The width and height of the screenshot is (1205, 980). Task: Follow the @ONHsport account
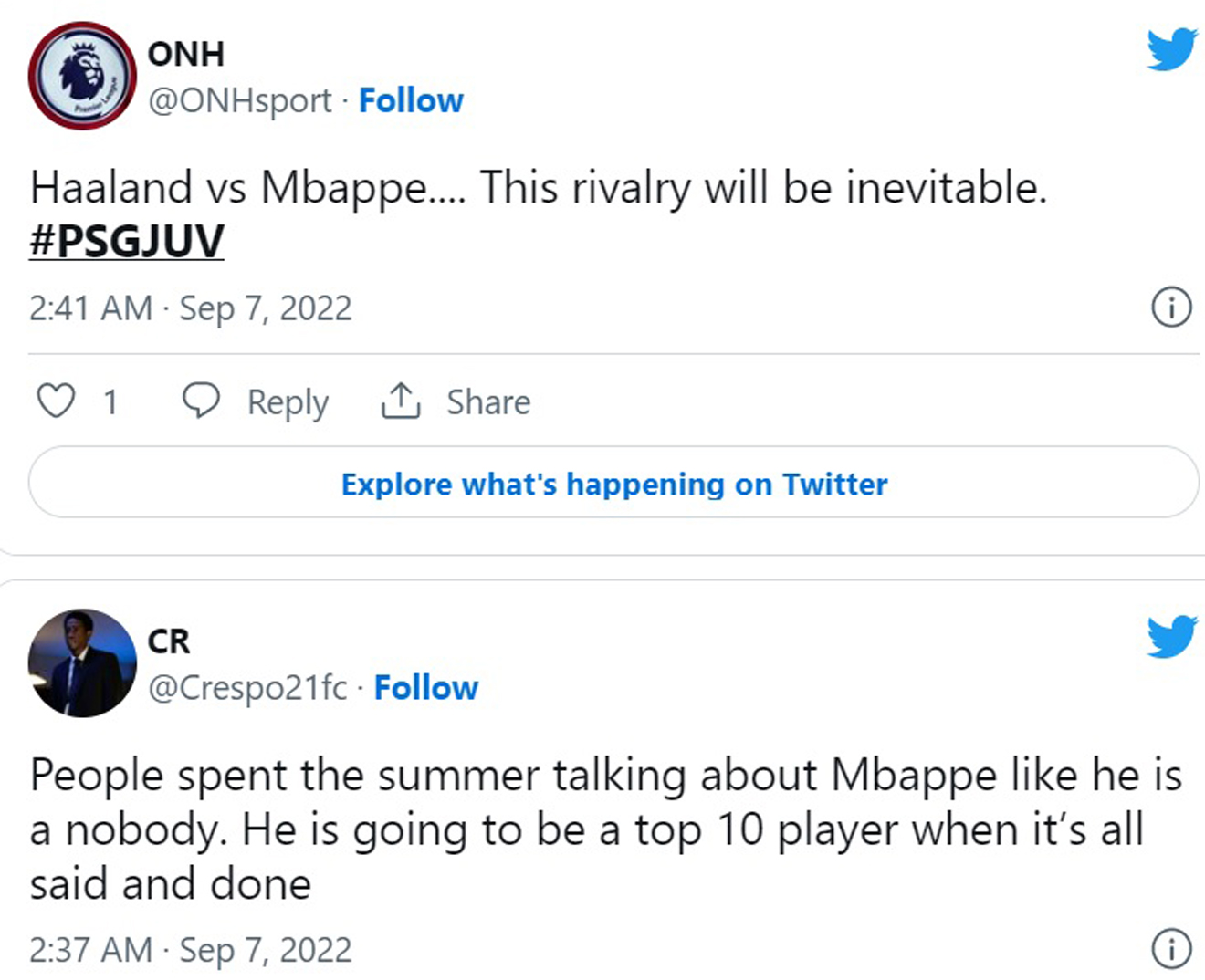pos(411,100)
